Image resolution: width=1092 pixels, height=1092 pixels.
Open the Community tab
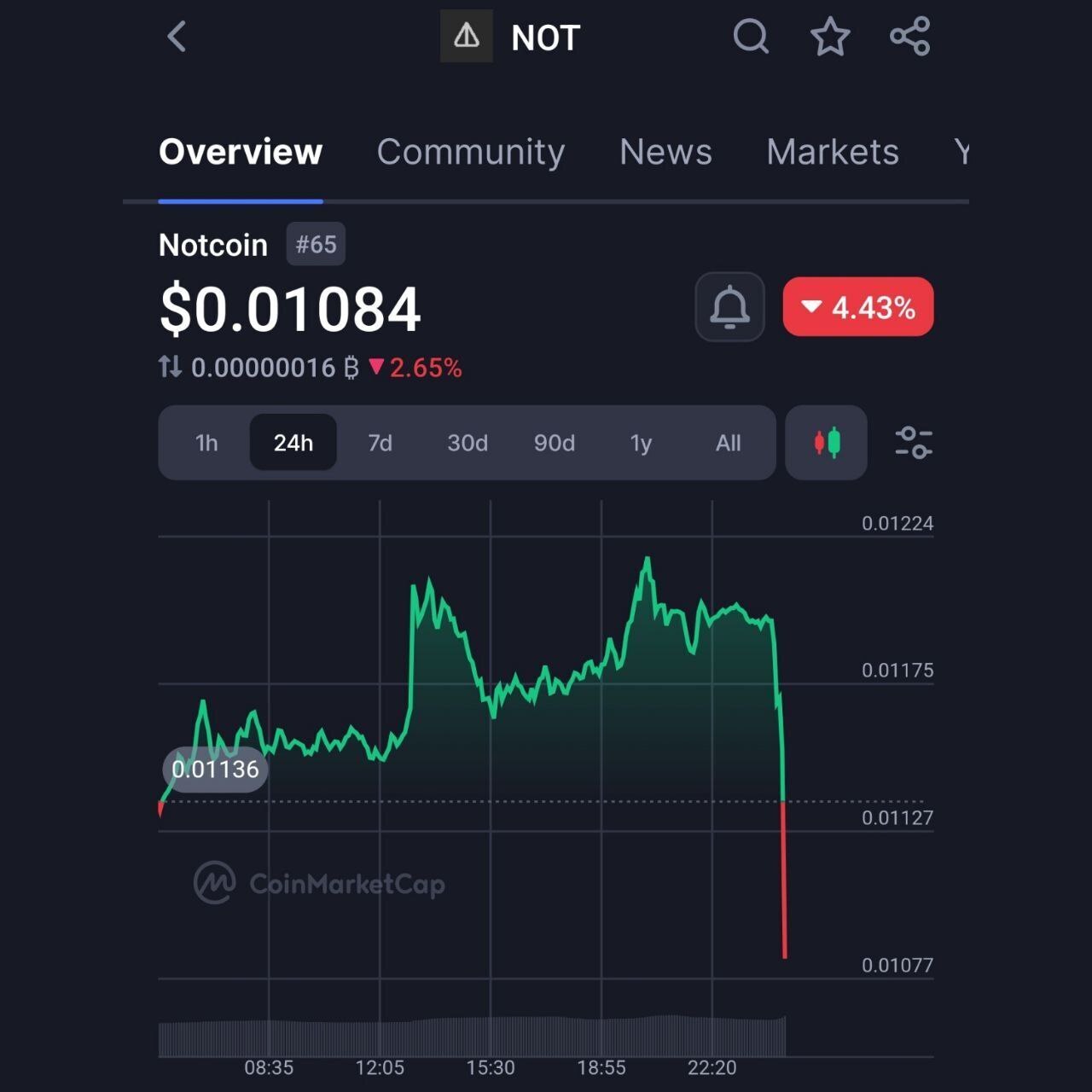(x=471, y=152)
